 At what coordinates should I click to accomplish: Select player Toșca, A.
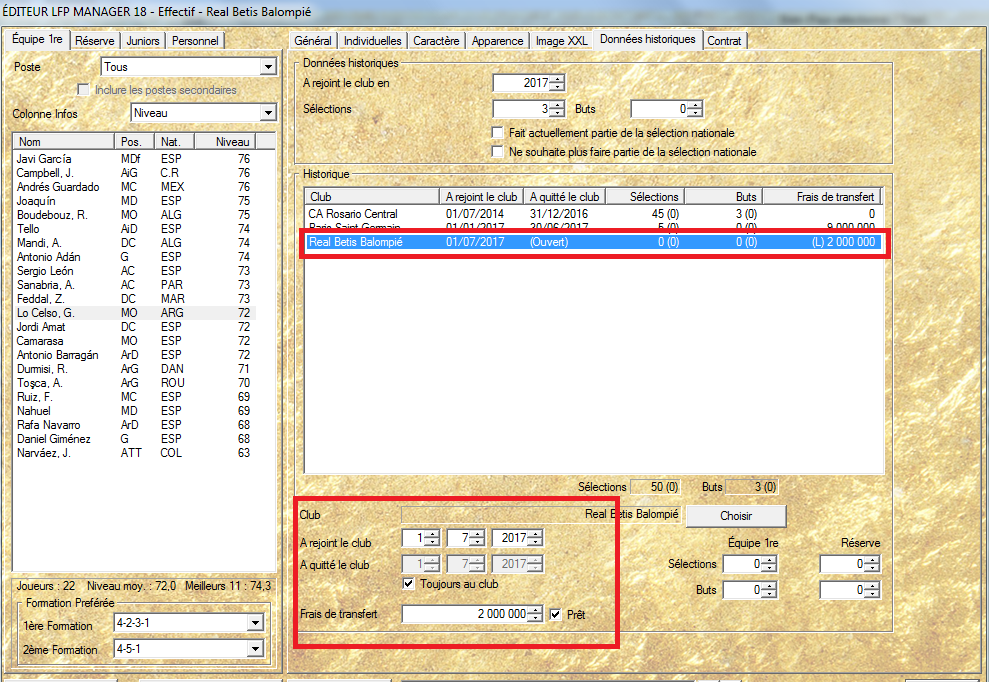(x=135, y=383)
